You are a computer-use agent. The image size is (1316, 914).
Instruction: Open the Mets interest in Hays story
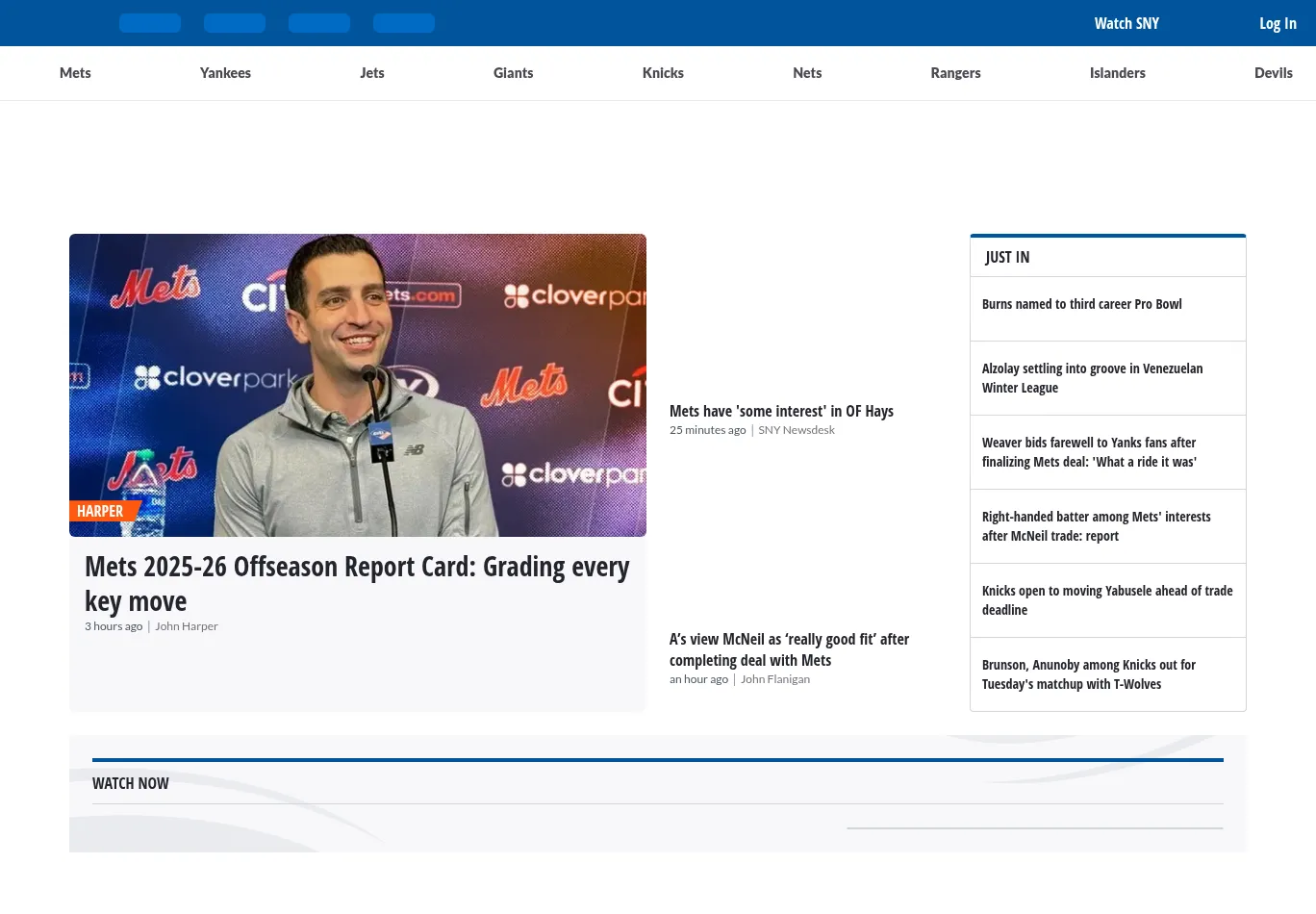point(781,411)
